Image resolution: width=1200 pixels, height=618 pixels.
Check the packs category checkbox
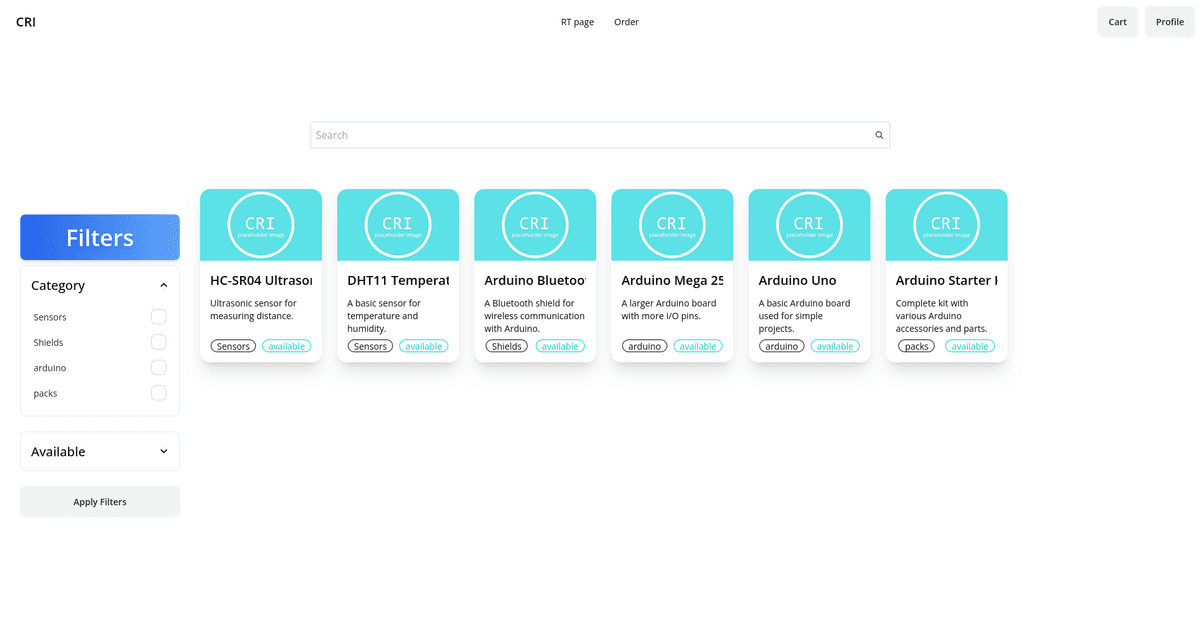pyautogui.click(x=158, y=393)
